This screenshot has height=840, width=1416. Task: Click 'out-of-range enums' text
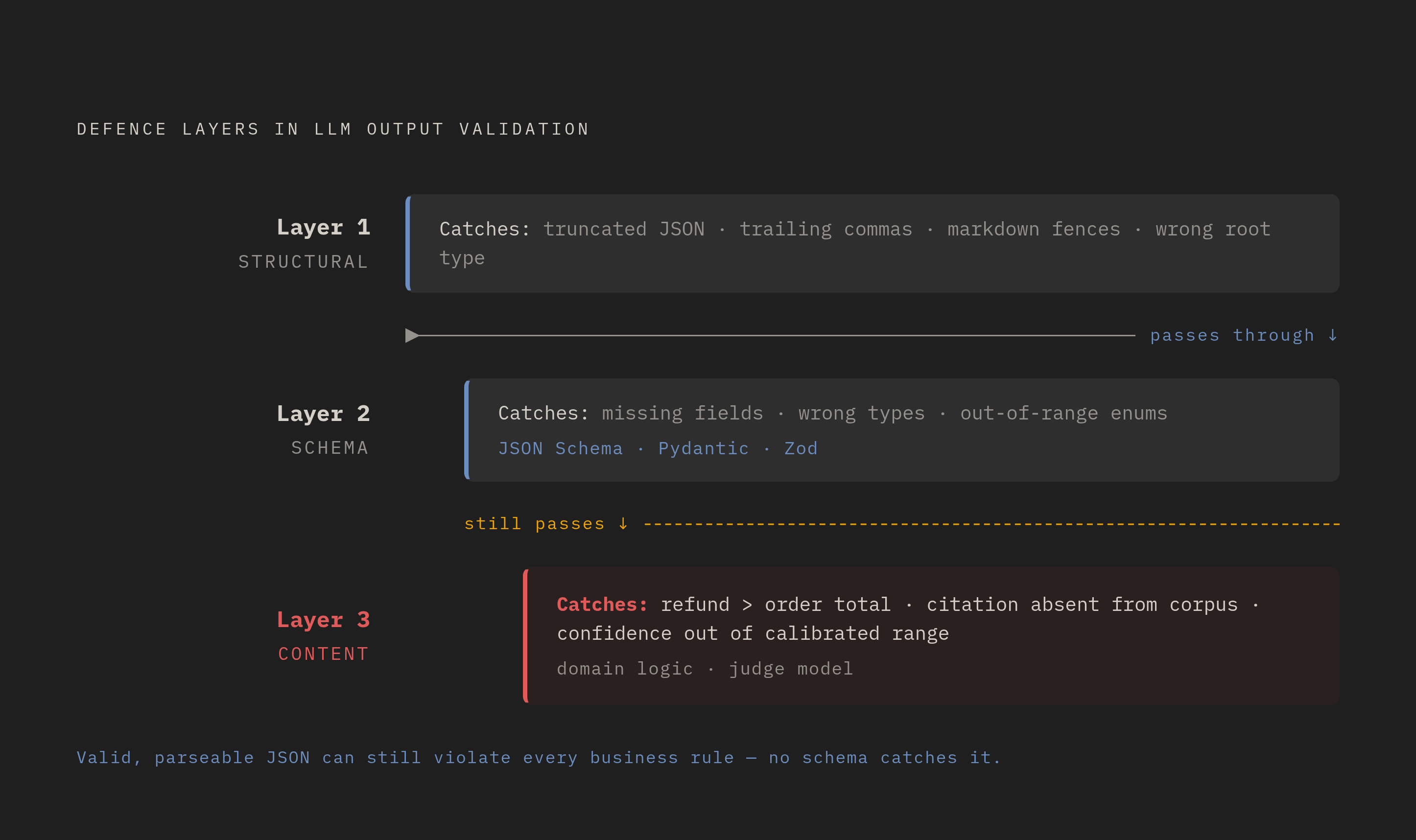(x=1063, y=413)
